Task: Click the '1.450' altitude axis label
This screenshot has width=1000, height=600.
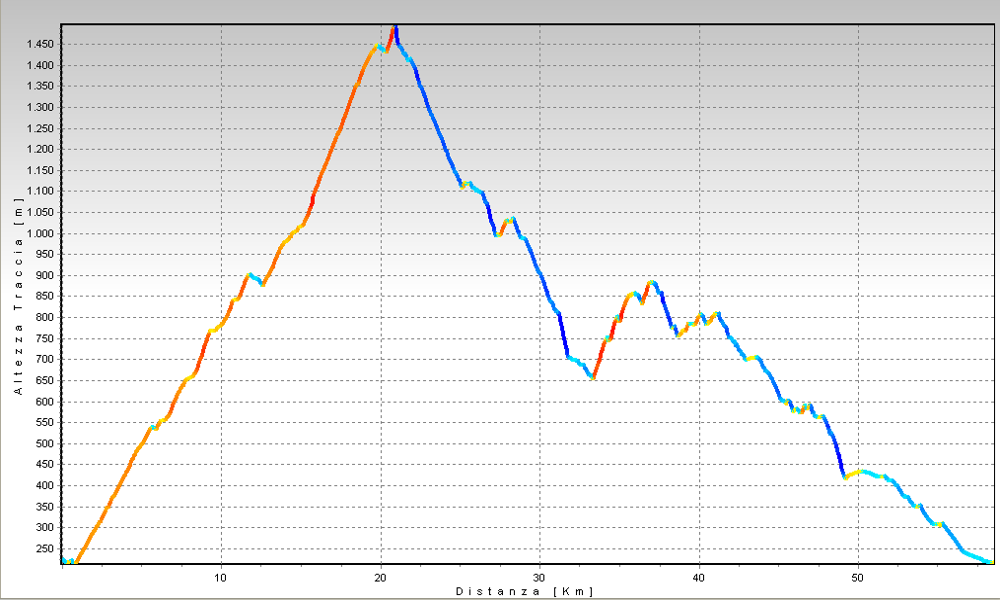Action: pos(38,45)
